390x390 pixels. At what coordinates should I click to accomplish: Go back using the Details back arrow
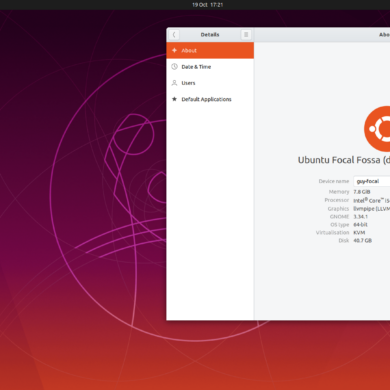(x=174, y=35)
